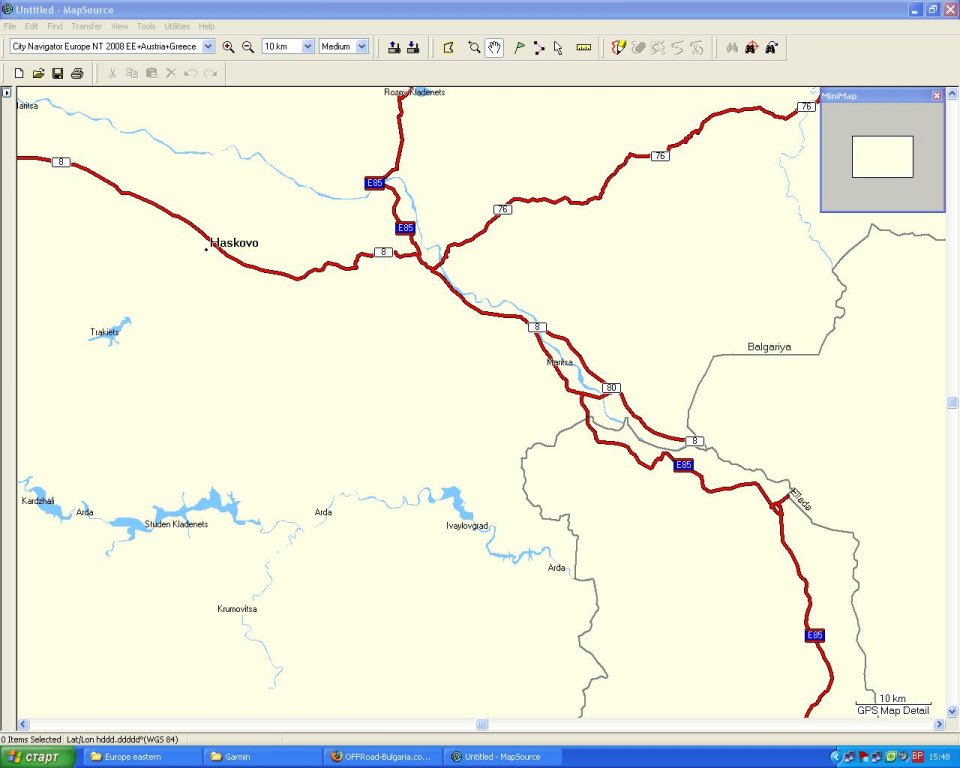Image resolution: width=960 pixels, height=768 pixels.
Task: Select the Track Erase tool
Action: tap(639, 47)
